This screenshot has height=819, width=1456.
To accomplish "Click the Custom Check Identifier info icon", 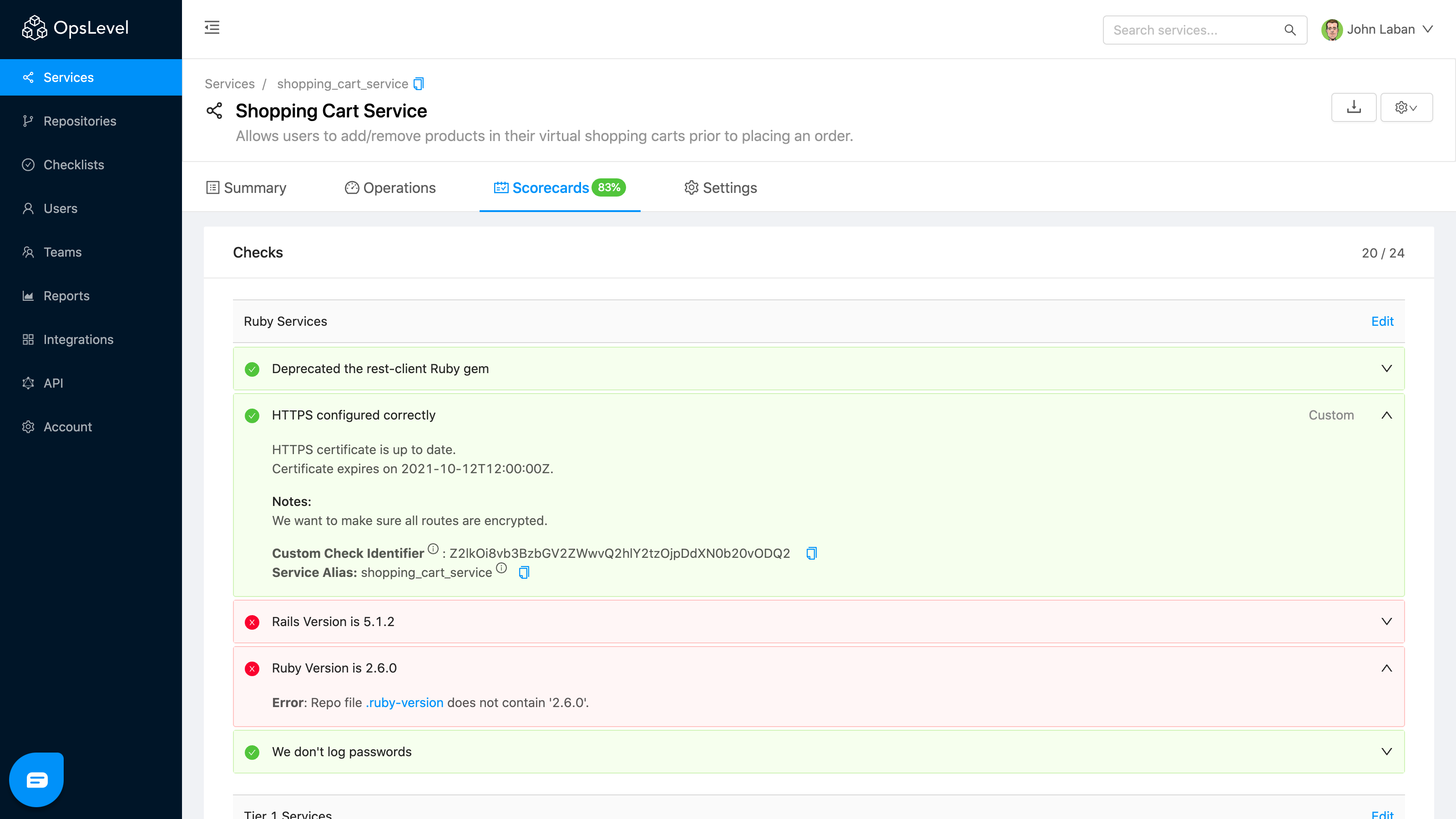I will pyautogui.click(x=433, y=549).
